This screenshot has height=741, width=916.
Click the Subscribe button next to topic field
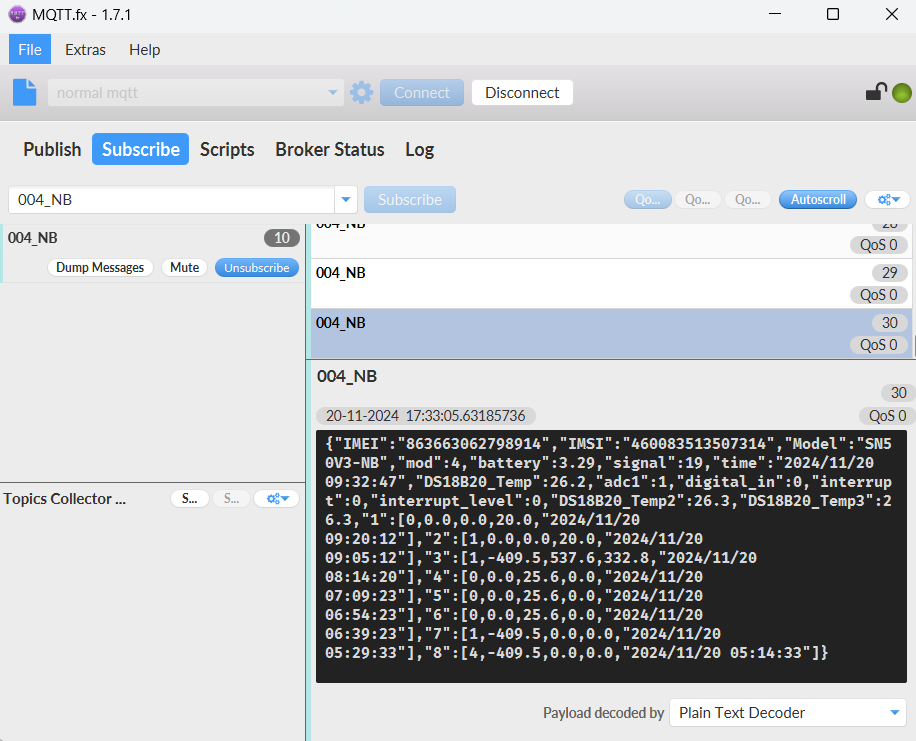point(410,200)
